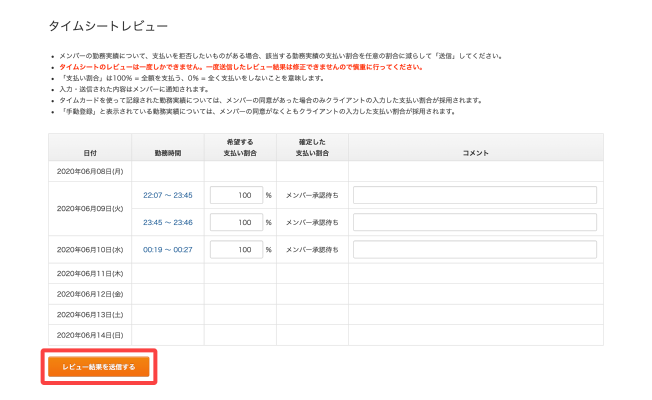Screen dimensions: 652x400
Task: Click the payment ratio field for 22:07 ~ 23:45
Action: pos(236,195)
